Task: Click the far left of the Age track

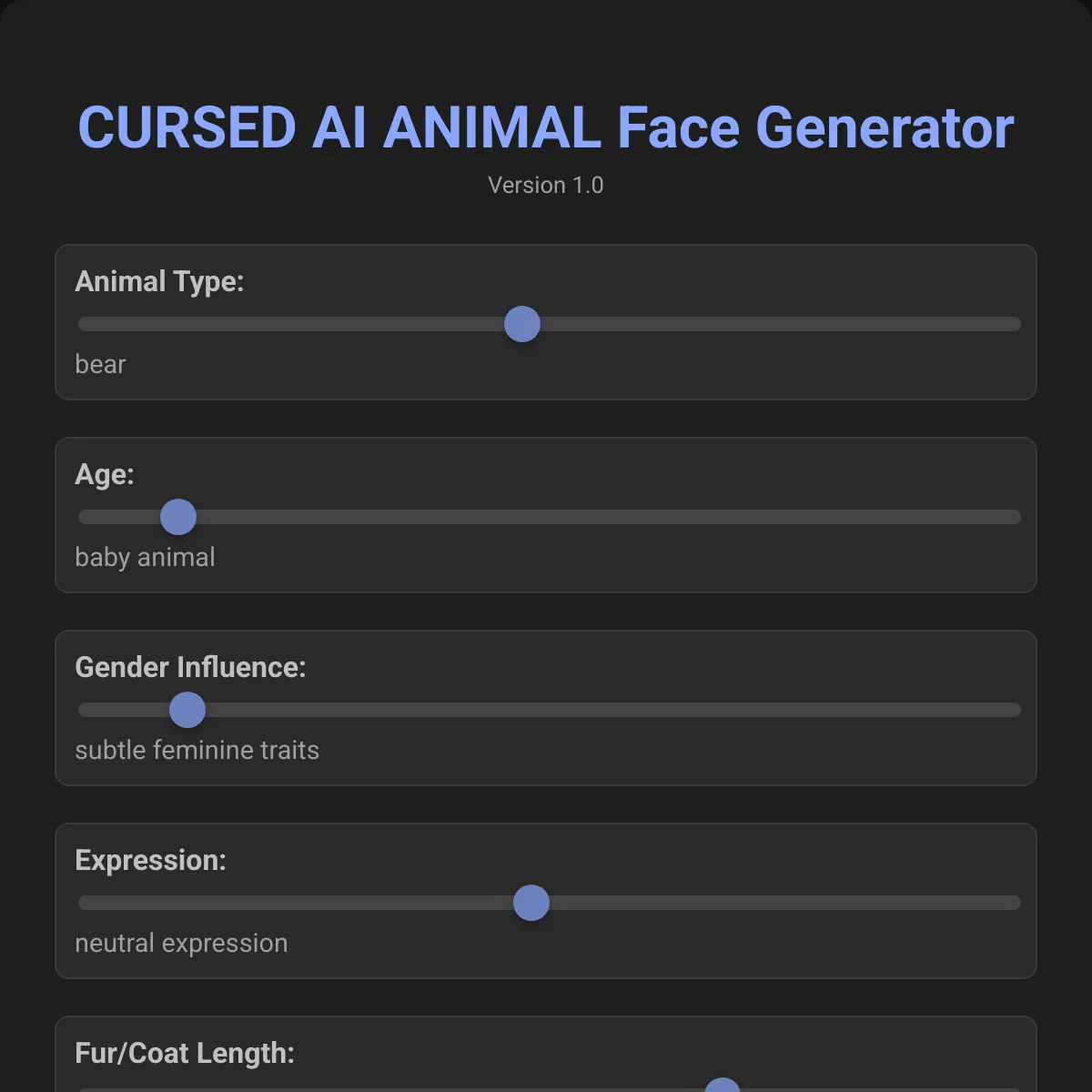Action: [86, 516]
